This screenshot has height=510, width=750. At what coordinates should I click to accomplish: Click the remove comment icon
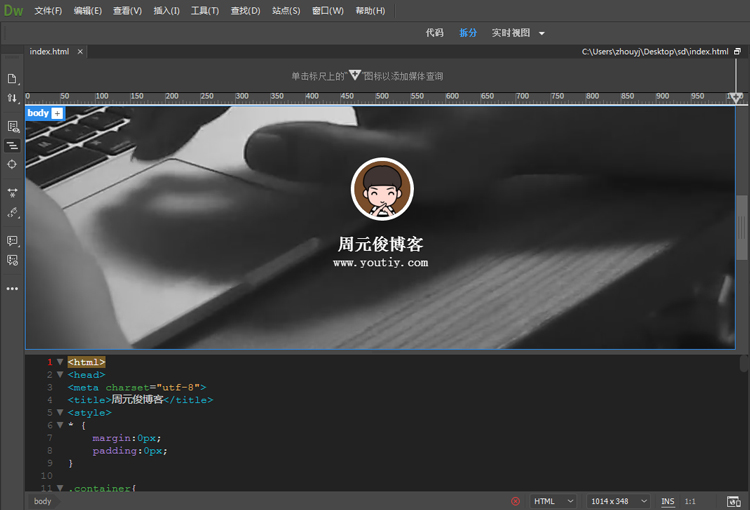[x=12, y=260]
